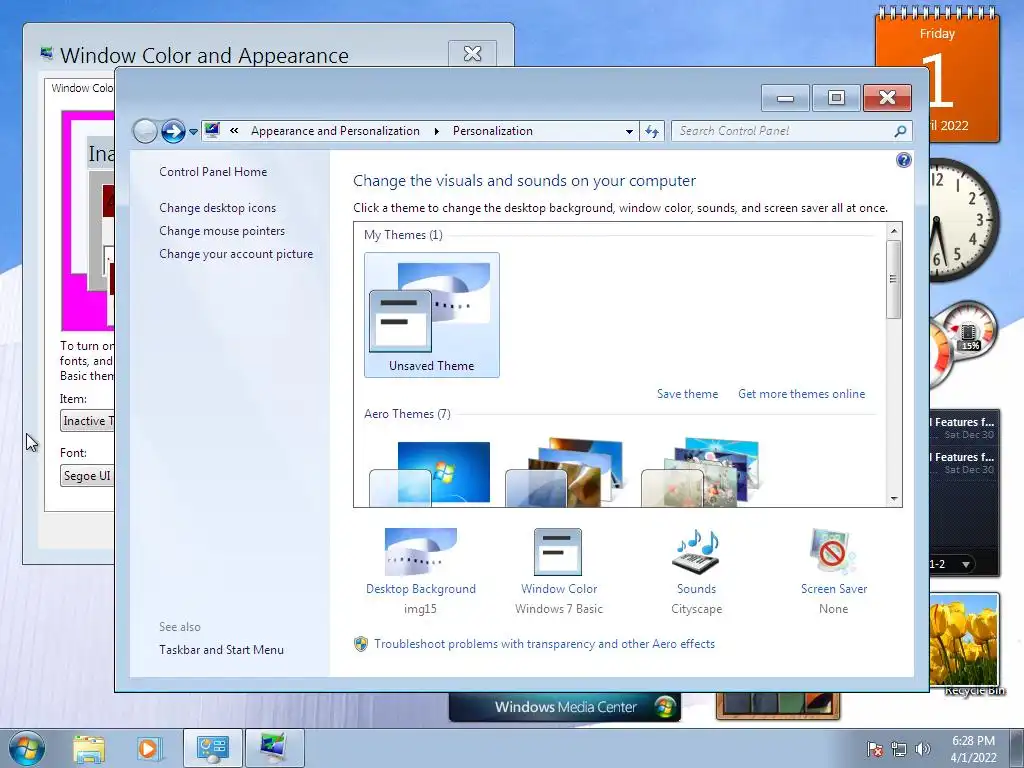Expand the address bar history dropdown
Screen dimensions: 1024x768
coord(629,131)
